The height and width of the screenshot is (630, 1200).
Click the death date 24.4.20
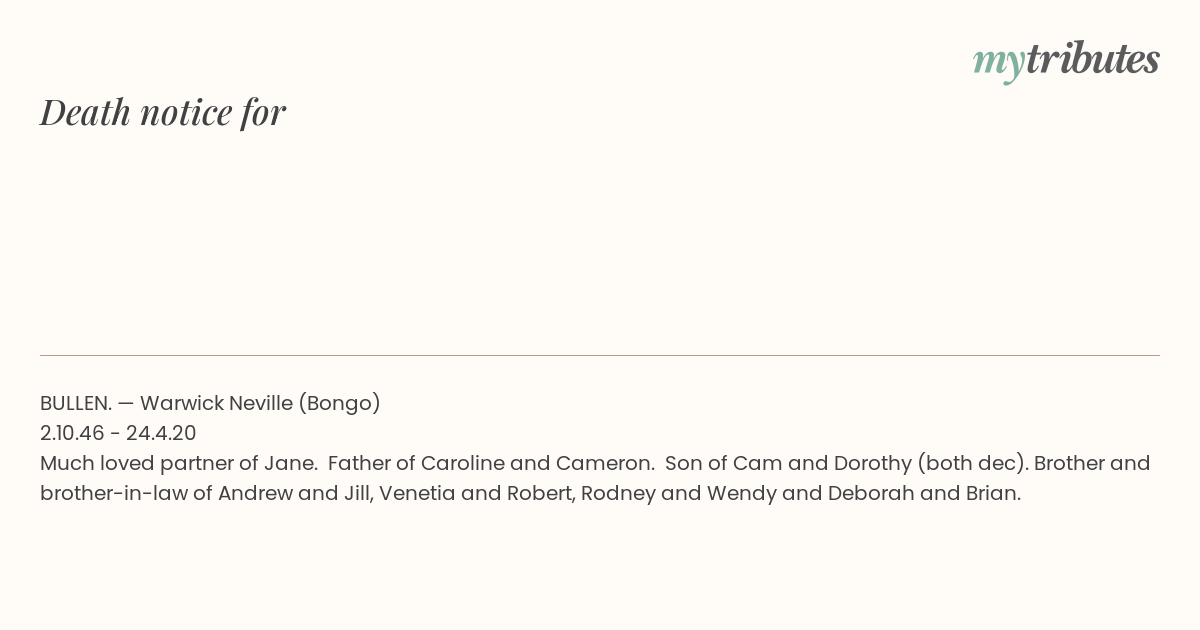click(161, 433)
